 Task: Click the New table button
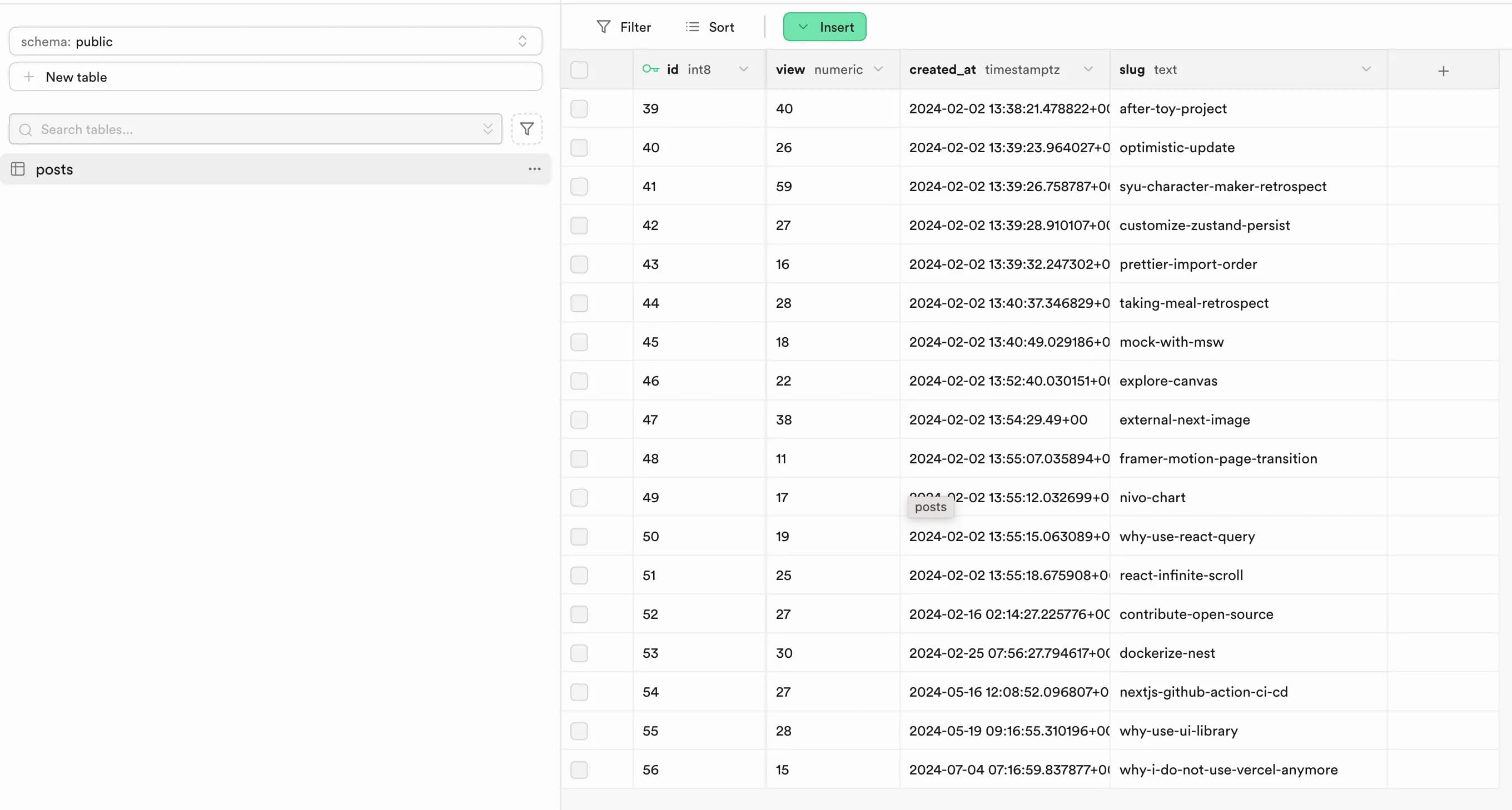coord(275,77)
